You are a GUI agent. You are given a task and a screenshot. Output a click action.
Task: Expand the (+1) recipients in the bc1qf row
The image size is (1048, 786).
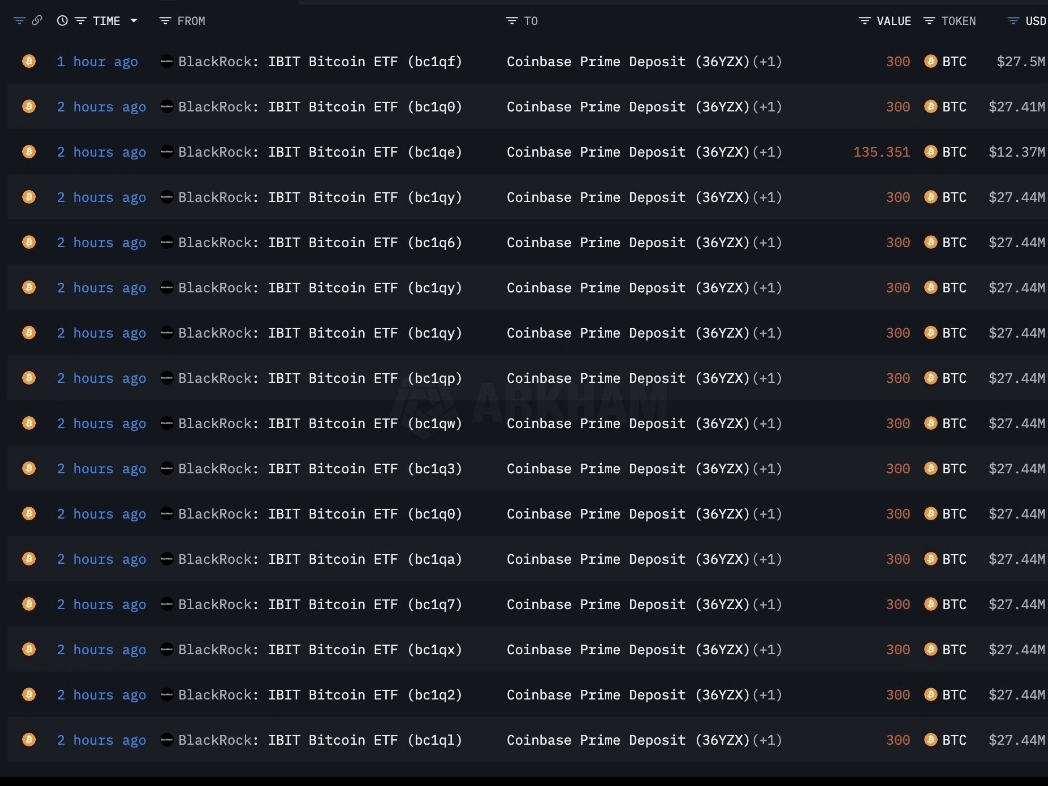[x=767, y=61]
